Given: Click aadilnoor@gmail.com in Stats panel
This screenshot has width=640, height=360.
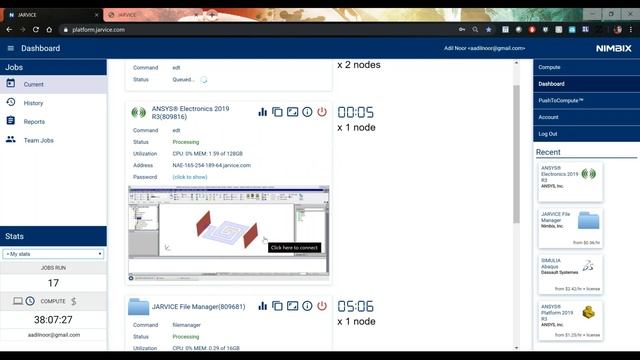Looking at the screenshot, I should 54,335.
